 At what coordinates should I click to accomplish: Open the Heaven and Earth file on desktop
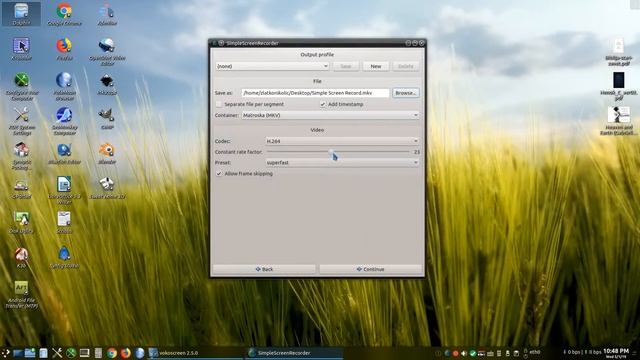click(x=618, y=120)
